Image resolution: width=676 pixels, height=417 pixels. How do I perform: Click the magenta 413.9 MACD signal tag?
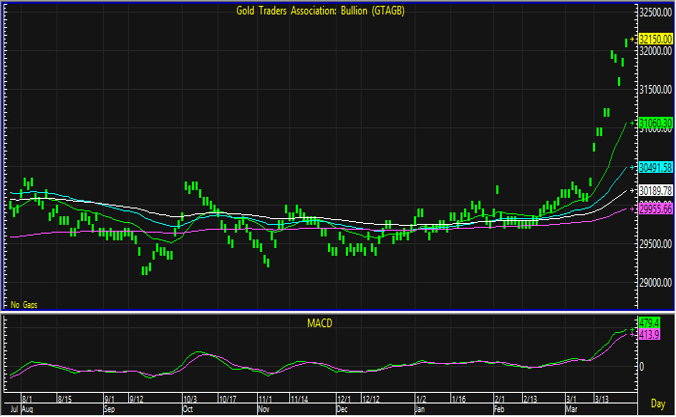pos(650,332)
